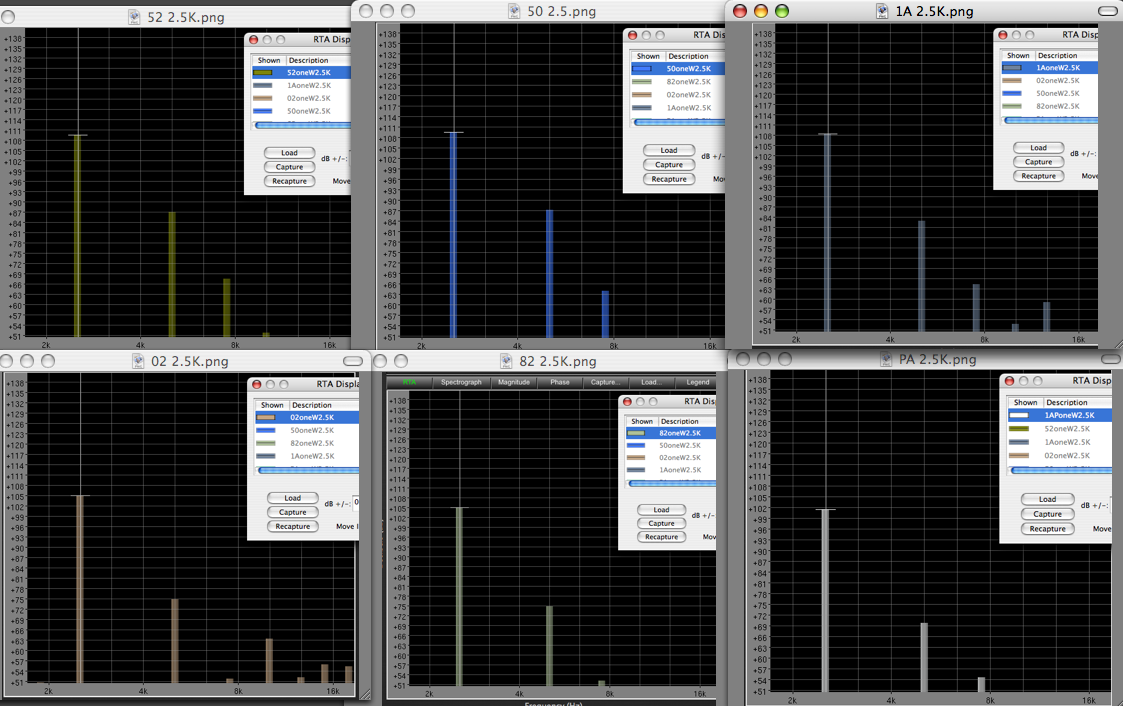Screen dimensions: 1123x706
Task: Toggle toolbar pill button in PA 2.5K.png window
Action: point(1111,359)
